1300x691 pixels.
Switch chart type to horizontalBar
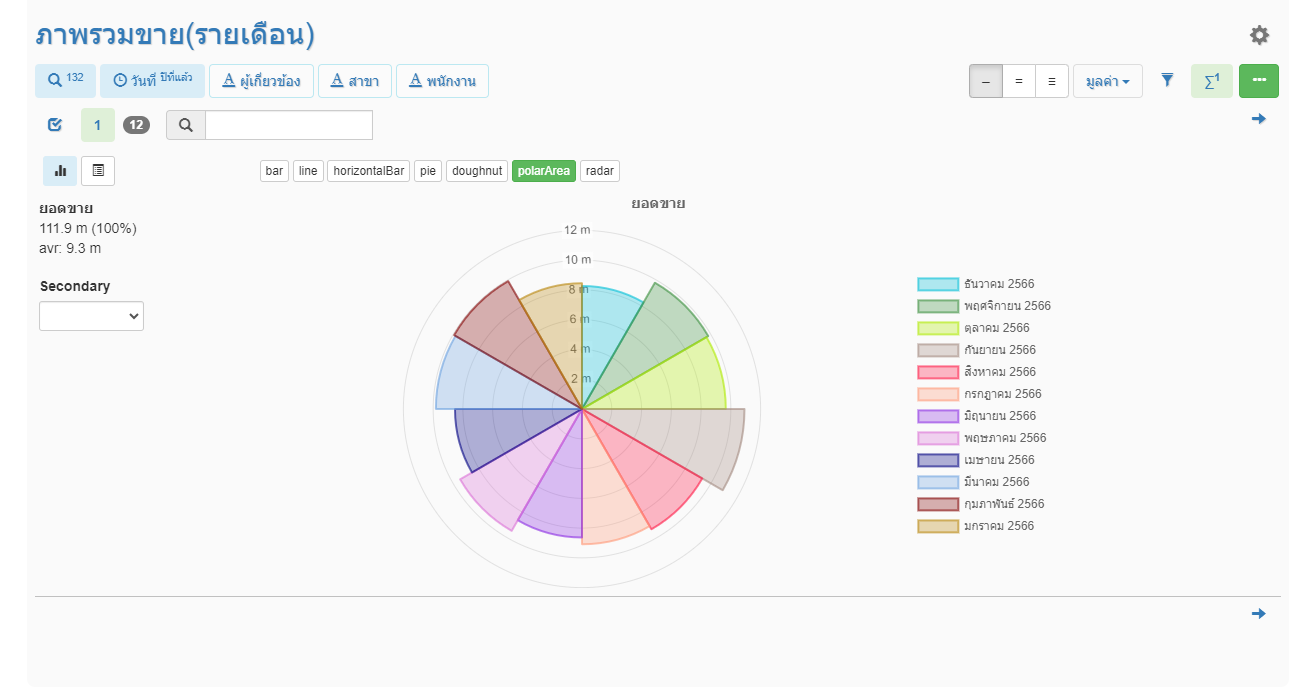[x=369, y=171]
